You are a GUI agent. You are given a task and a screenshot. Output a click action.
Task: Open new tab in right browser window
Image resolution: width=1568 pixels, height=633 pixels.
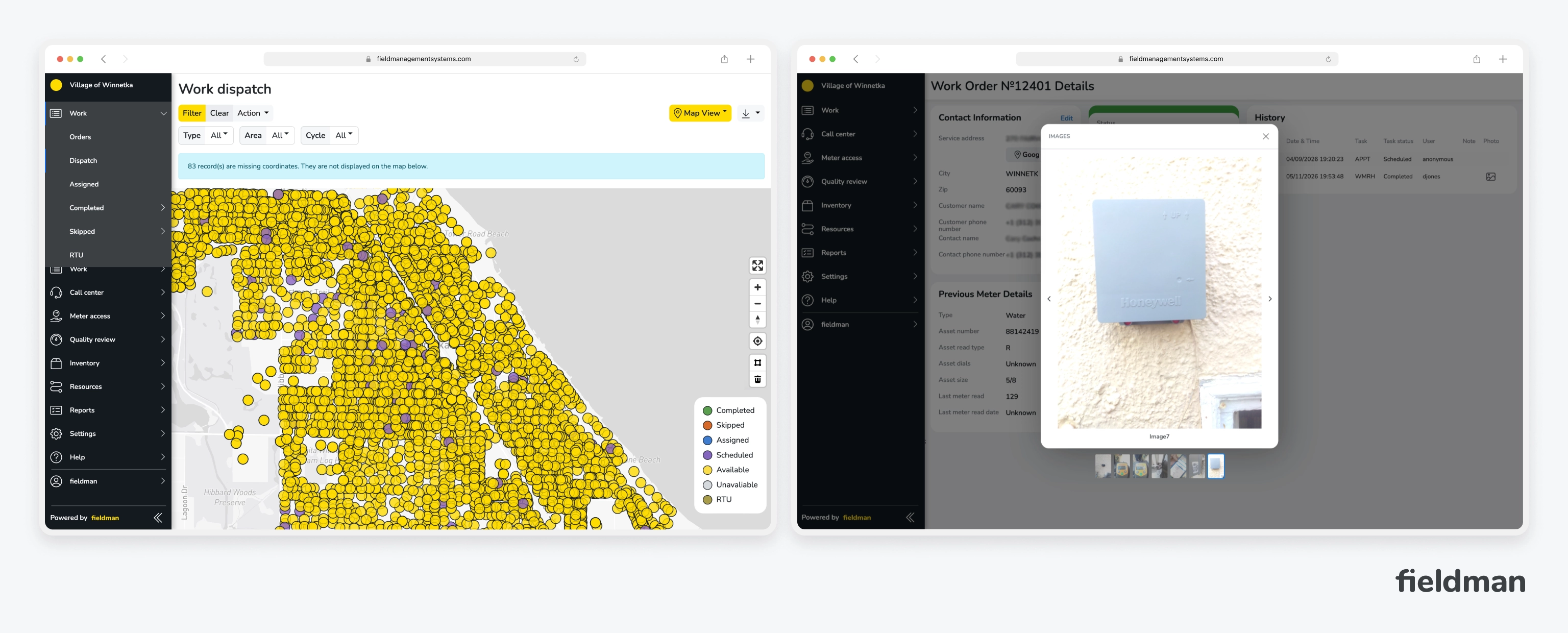coord(1503,59)
